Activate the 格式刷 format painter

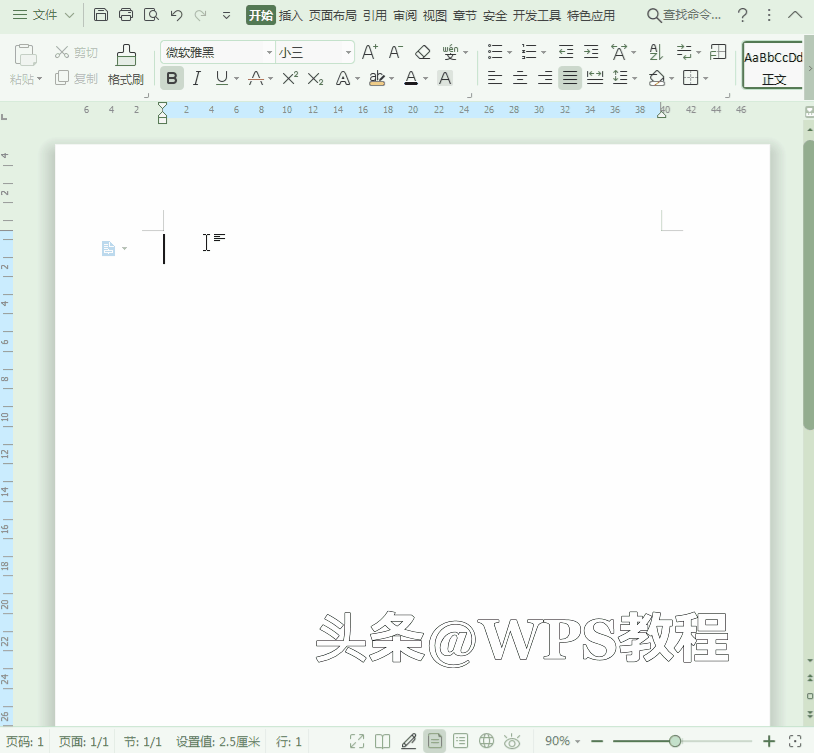coord(126,64)
